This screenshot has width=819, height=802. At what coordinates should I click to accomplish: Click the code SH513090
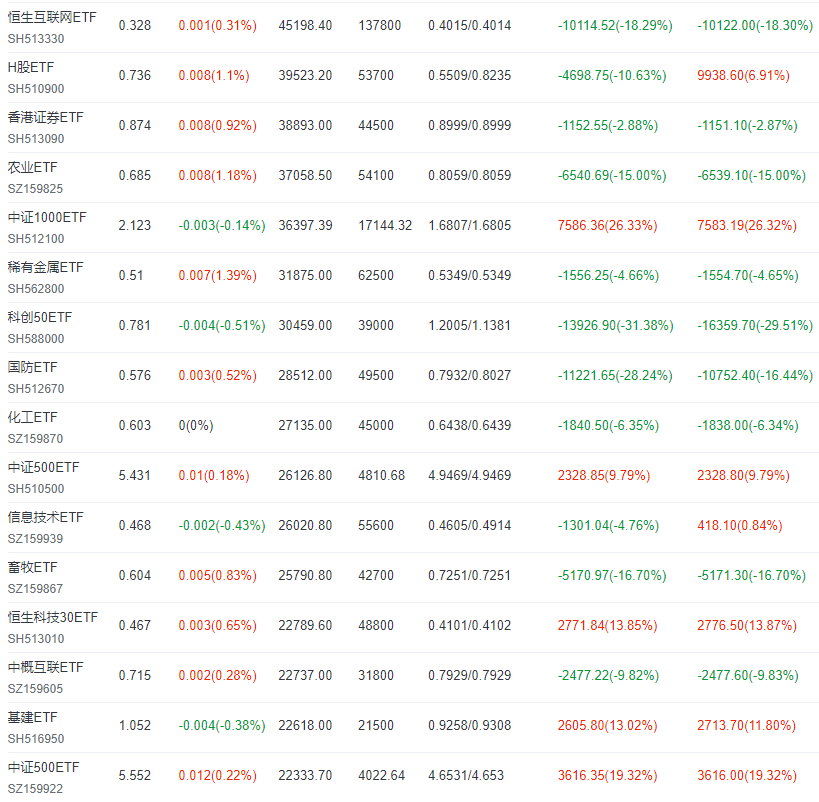click(36, 139)
